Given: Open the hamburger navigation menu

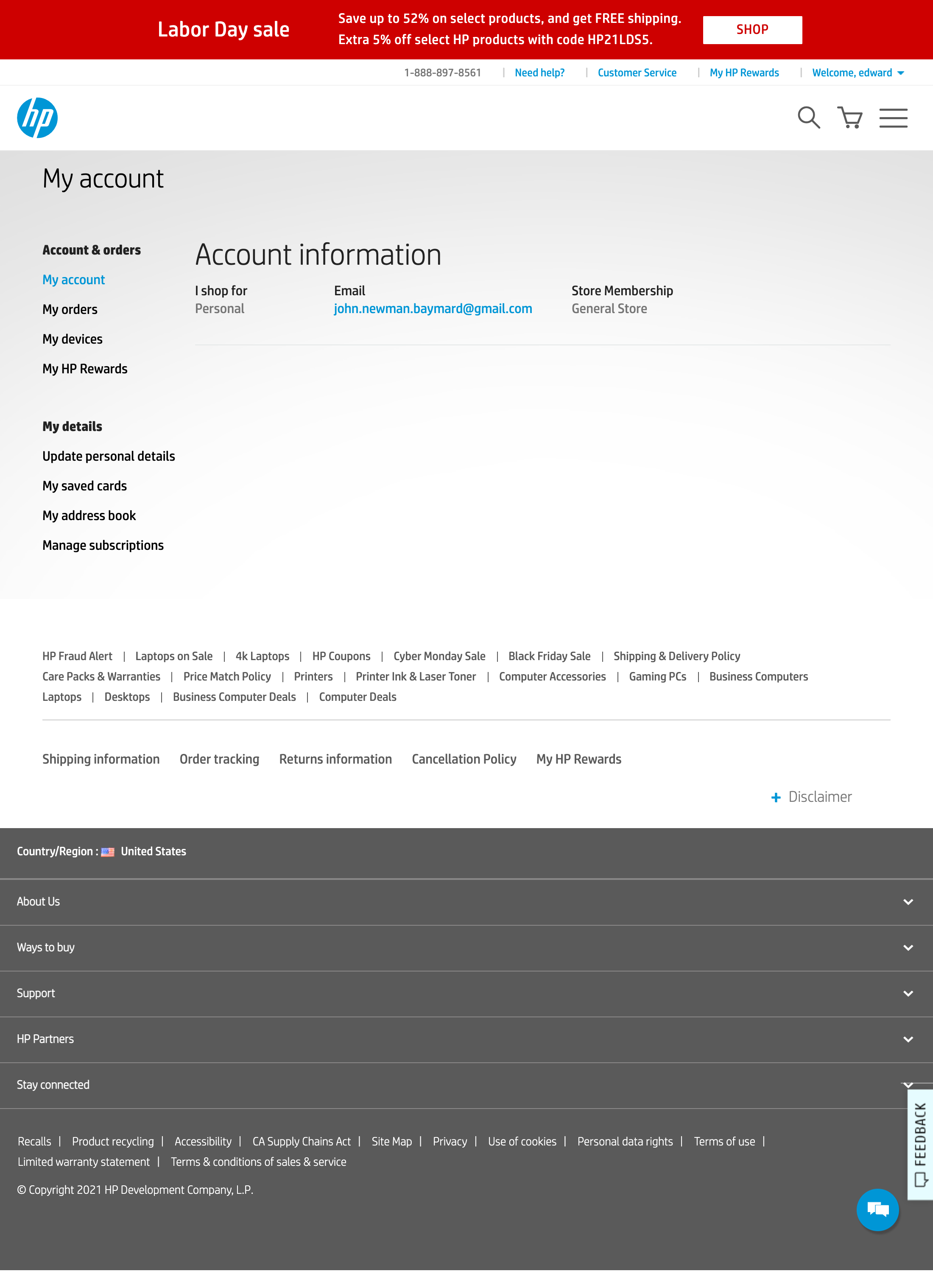Looking at the screenshot, I should pos(893,118).
